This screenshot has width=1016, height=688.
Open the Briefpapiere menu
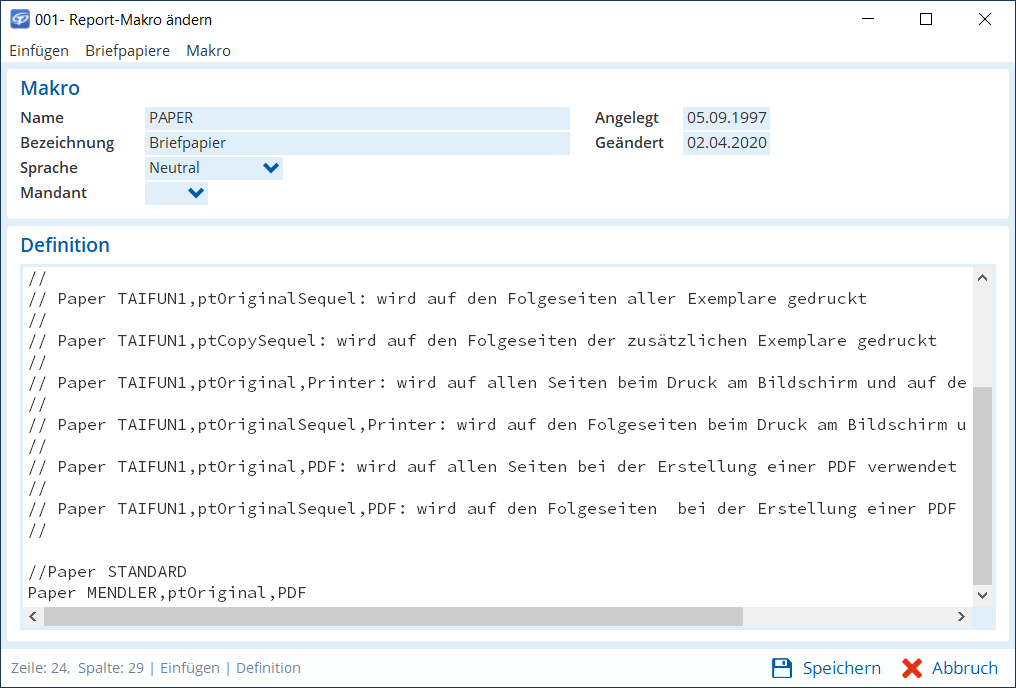(127, 51)
